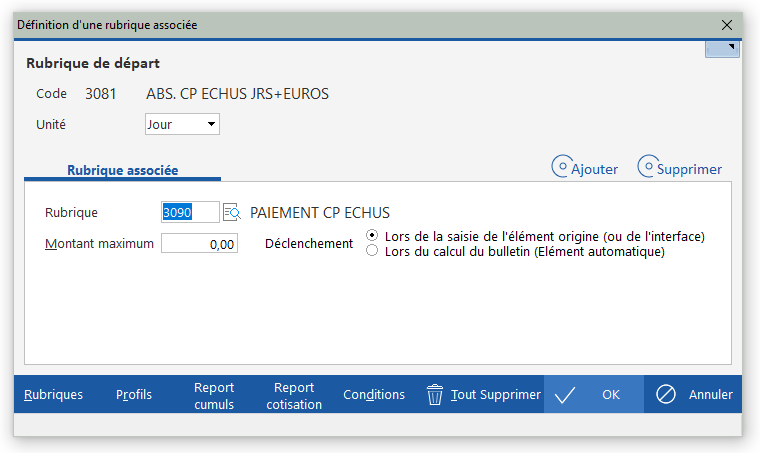Click the trash icon for Tout Supprimer

point(435,394)
